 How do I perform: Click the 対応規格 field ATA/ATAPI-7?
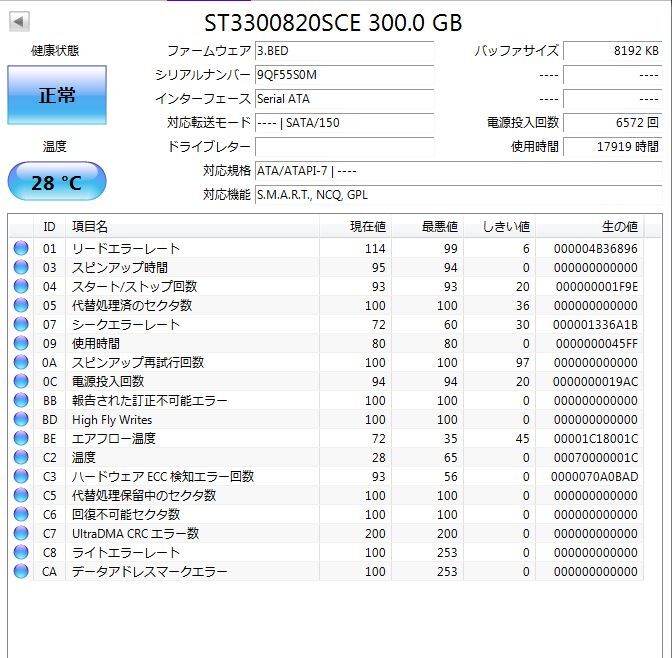[458, 171]
